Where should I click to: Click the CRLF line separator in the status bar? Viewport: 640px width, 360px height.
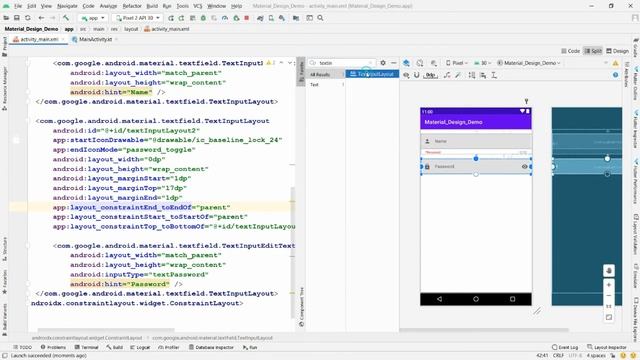click(558, 356)
